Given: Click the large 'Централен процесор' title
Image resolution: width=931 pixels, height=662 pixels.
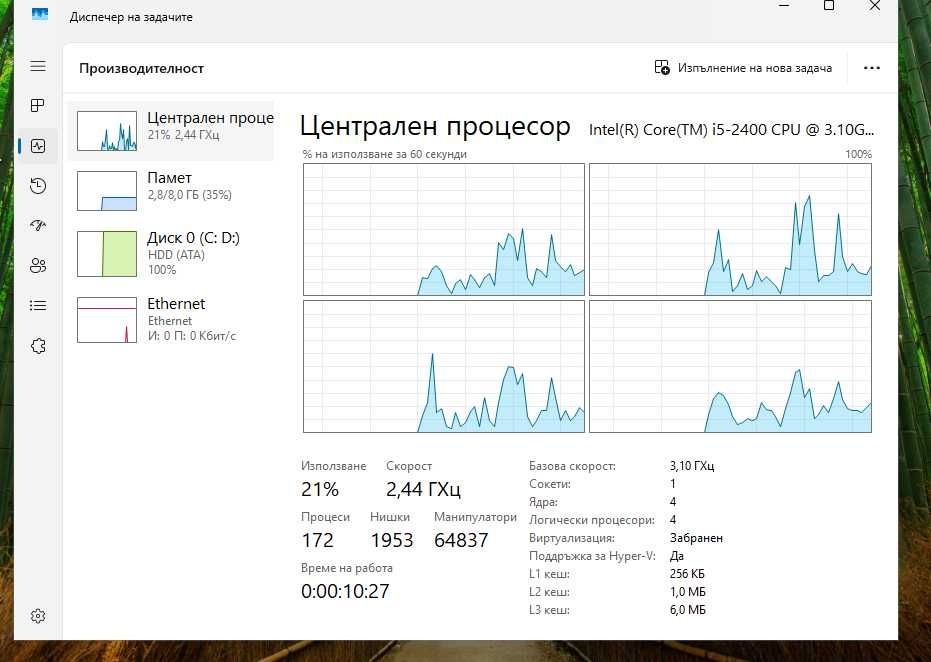Looking at the screenshot, I should click(435, 126).
